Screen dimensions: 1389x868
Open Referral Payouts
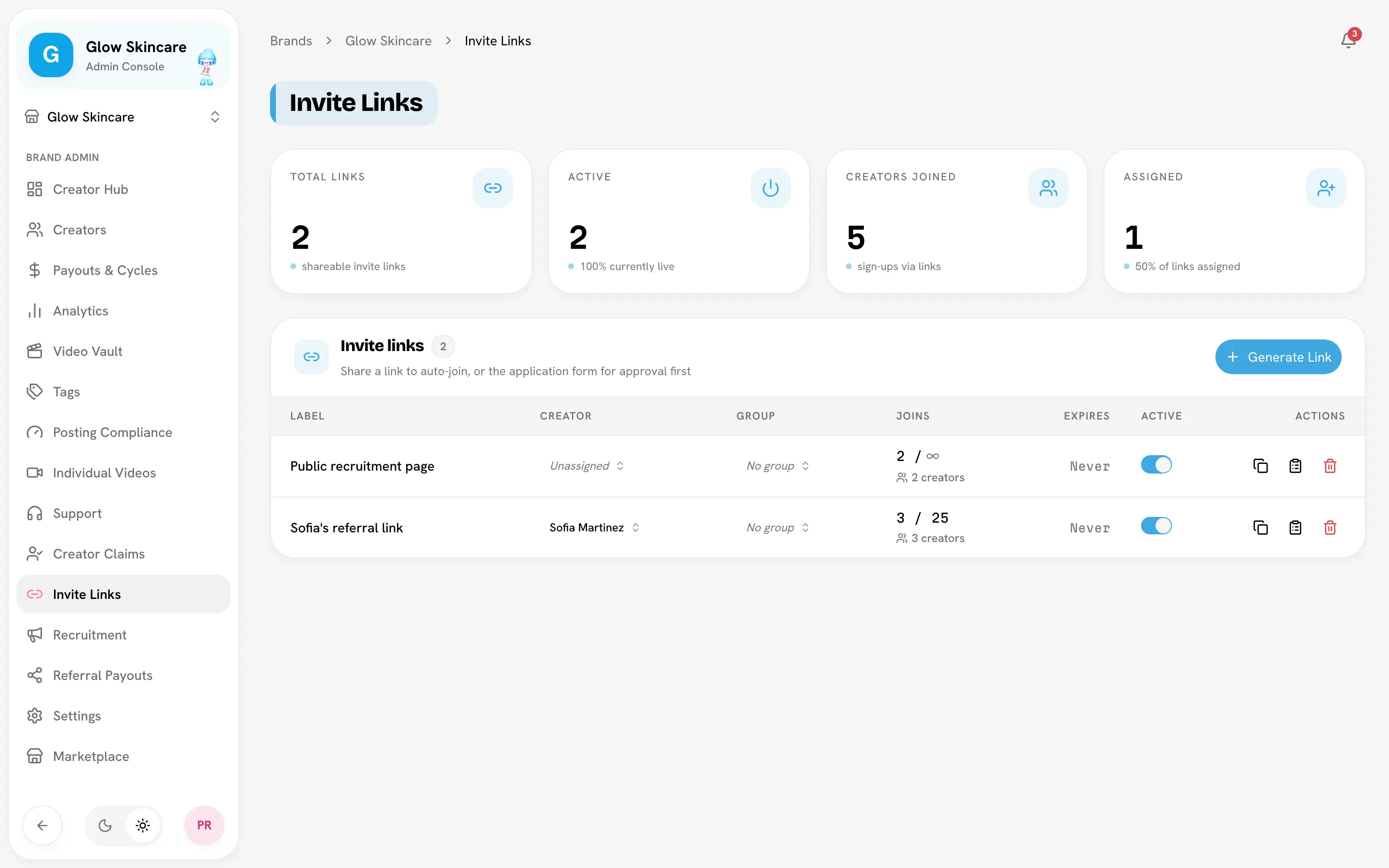(123, 675)
